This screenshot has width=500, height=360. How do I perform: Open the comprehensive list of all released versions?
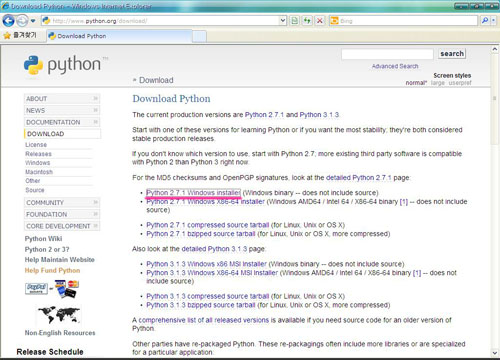tap(204, 320)
